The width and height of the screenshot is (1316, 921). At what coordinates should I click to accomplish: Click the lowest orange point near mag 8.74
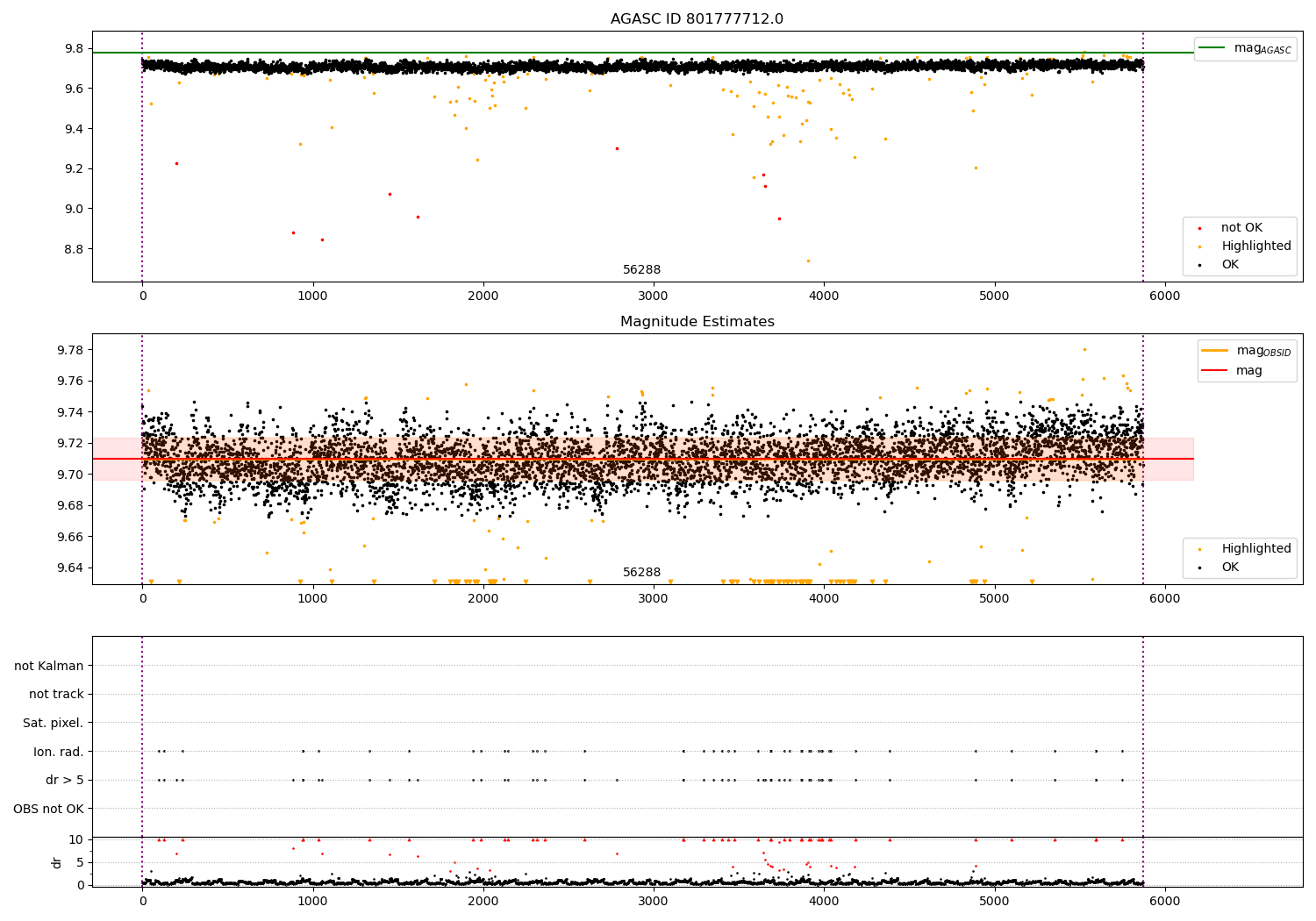808,261
